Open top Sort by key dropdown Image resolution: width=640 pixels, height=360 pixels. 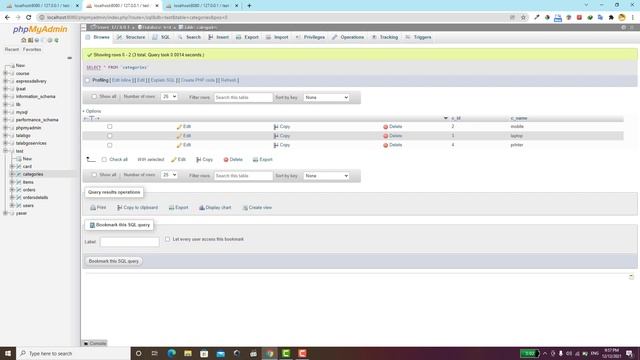tap(326, 98)
